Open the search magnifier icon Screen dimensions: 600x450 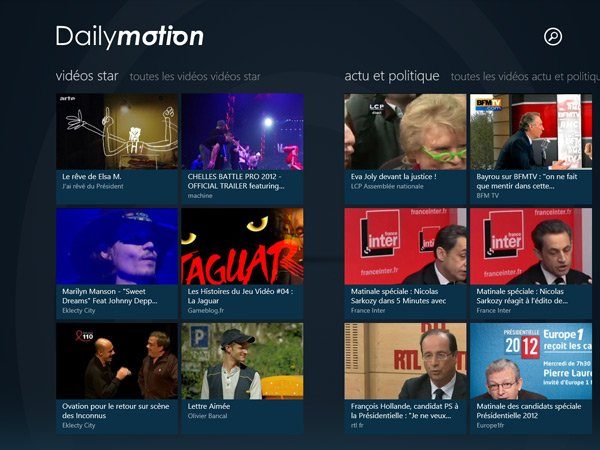(x=553, y=37)
